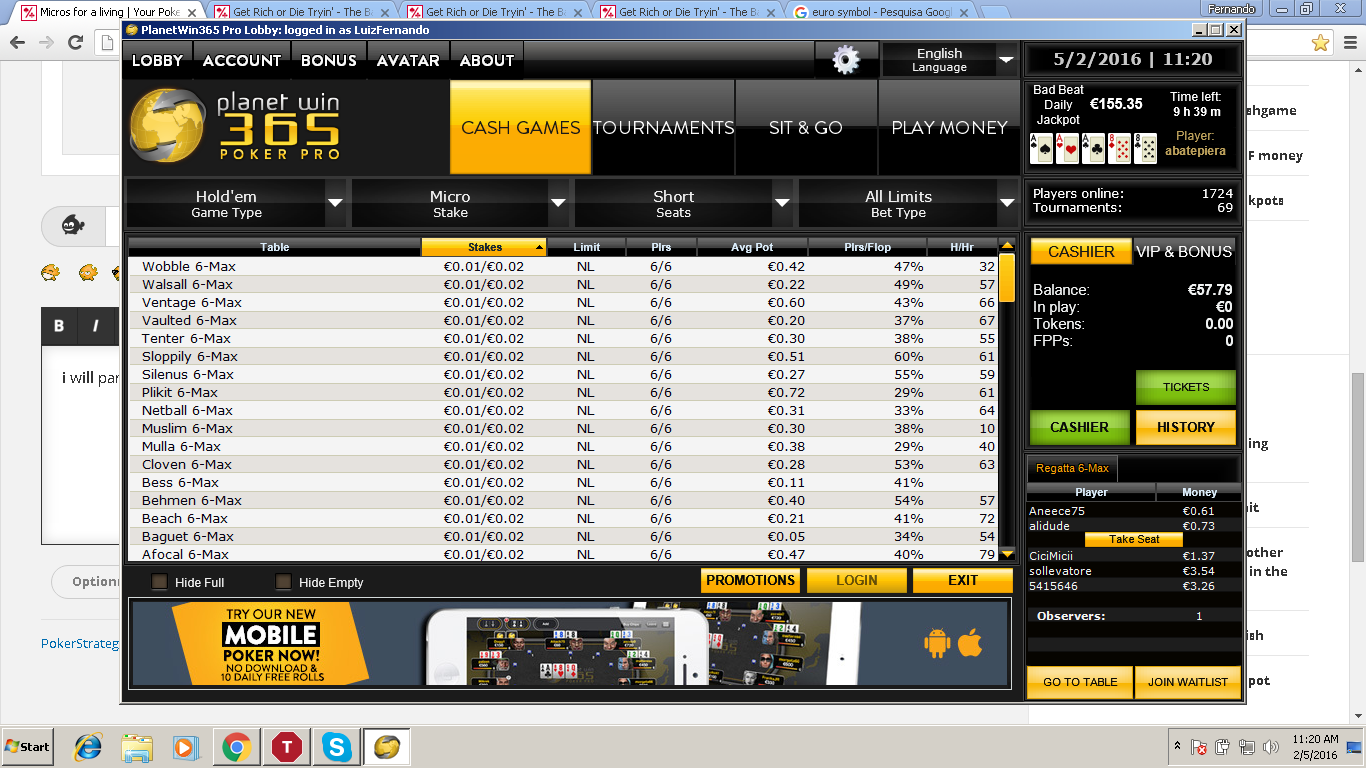The width and height of the screenshot is (1366, 768).
Task: Switch to Chrome on the taskbar
Action: 236,747
